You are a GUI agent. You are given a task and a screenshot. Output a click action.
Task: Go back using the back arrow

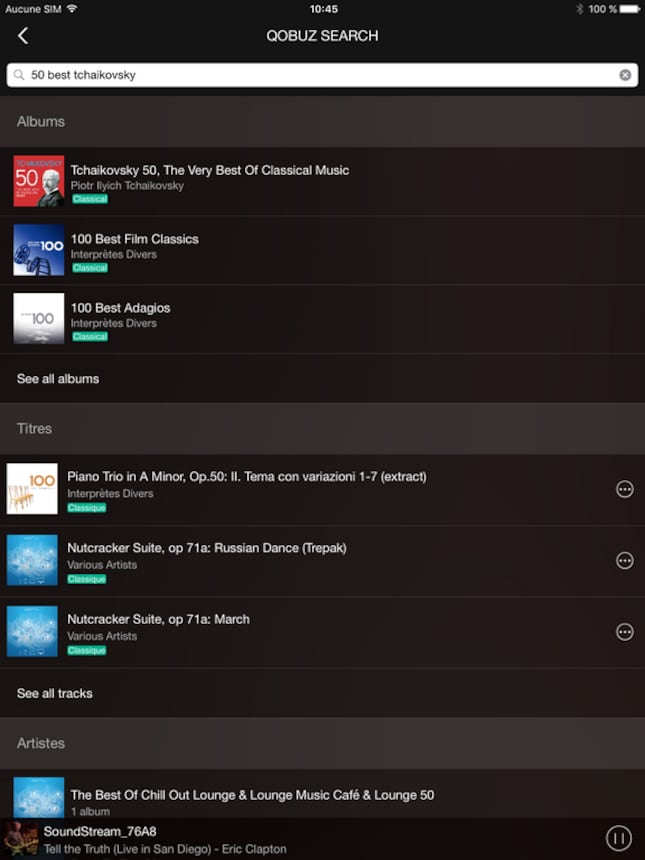23,36
